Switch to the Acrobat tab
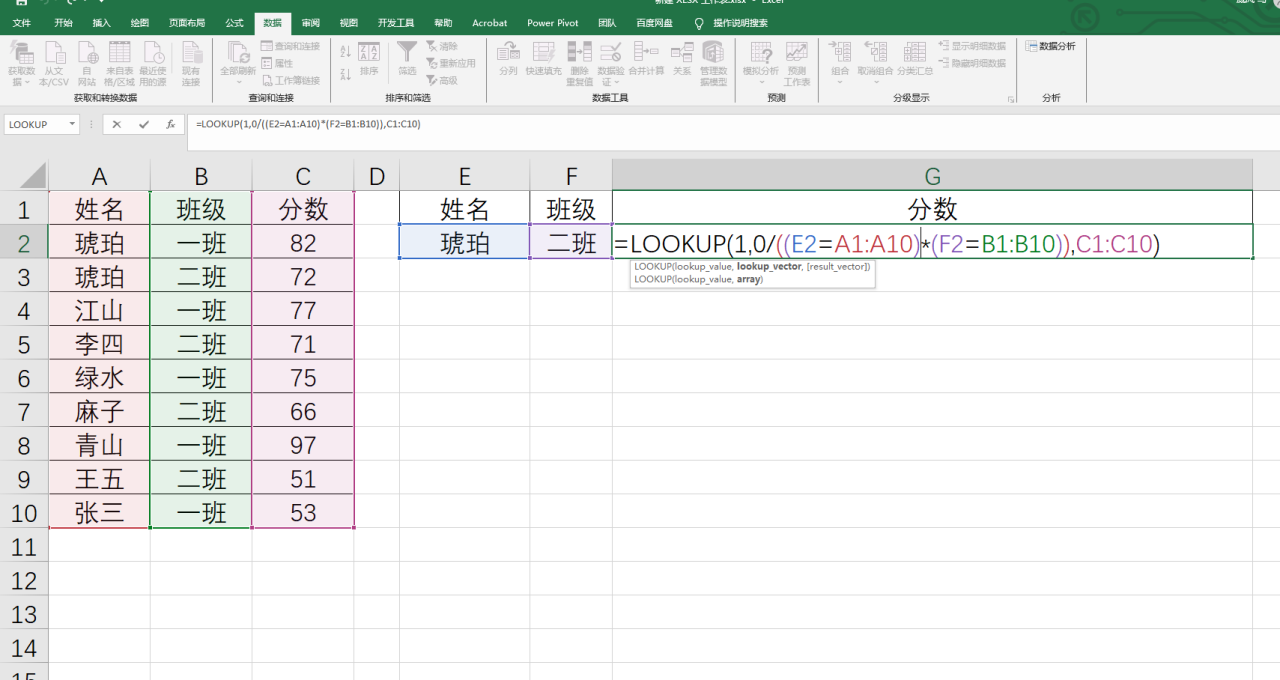This screenshot has height=680, width=1280. point(490,23)
